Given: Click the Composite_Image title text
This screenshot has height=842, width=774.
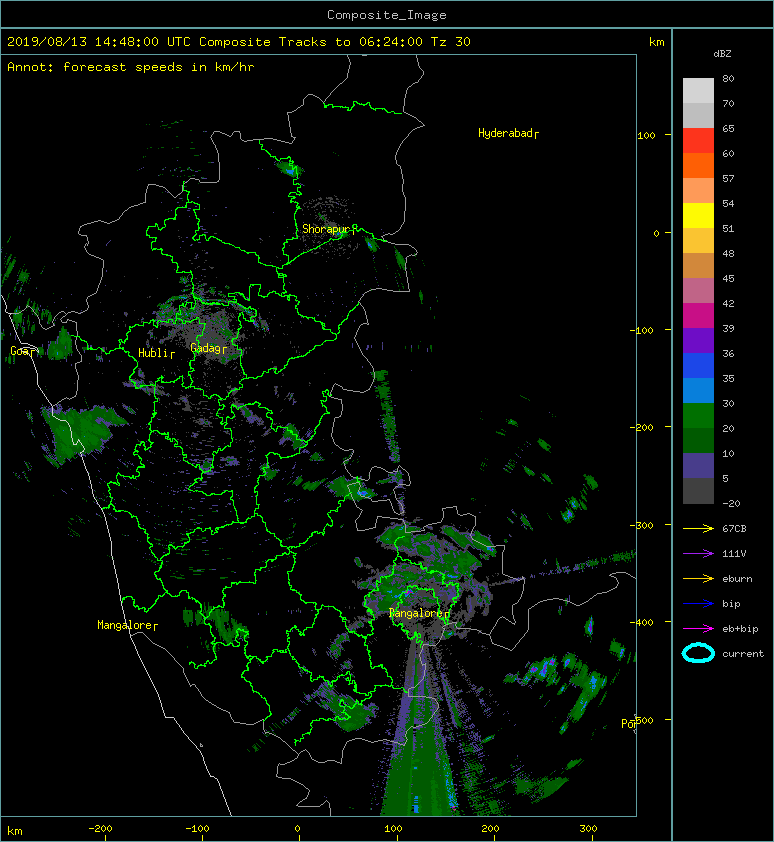Looking at the screenshot, I should coord(387,15).
